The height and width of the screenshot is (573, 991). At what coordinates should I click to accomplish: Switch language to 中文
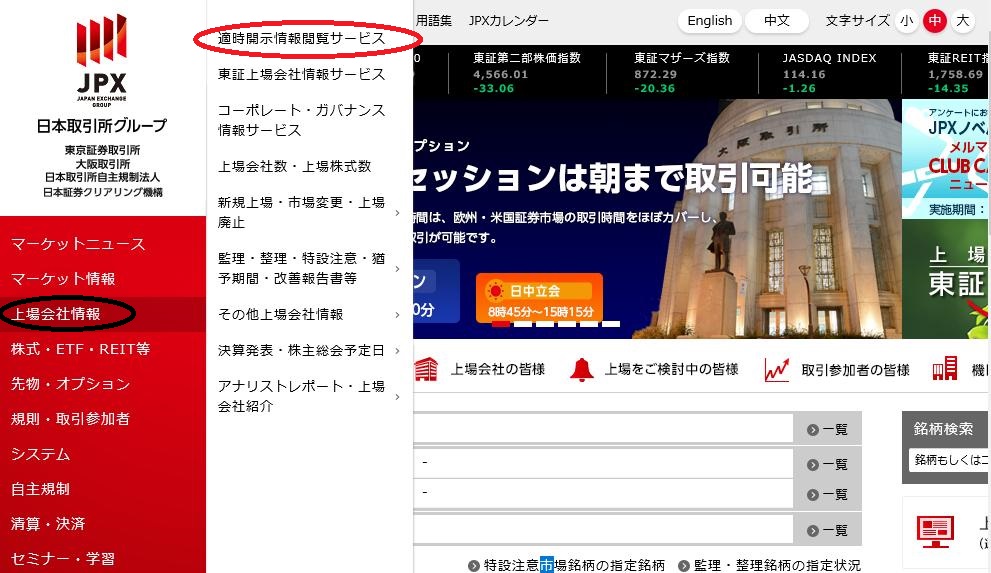(x=777, y=21)
